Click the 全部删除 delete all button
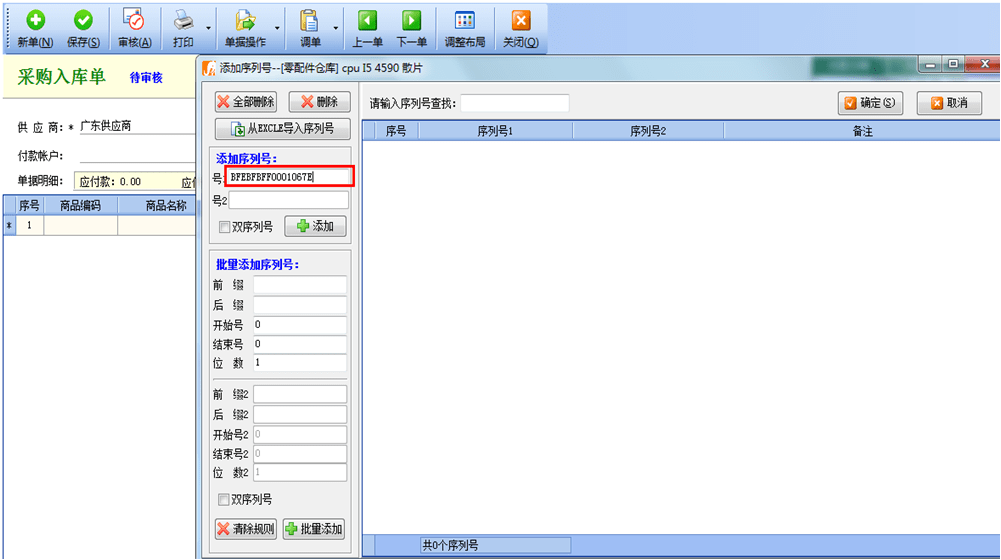The width and height of the screenshot is (1001, 560). (x=246, y=102)
